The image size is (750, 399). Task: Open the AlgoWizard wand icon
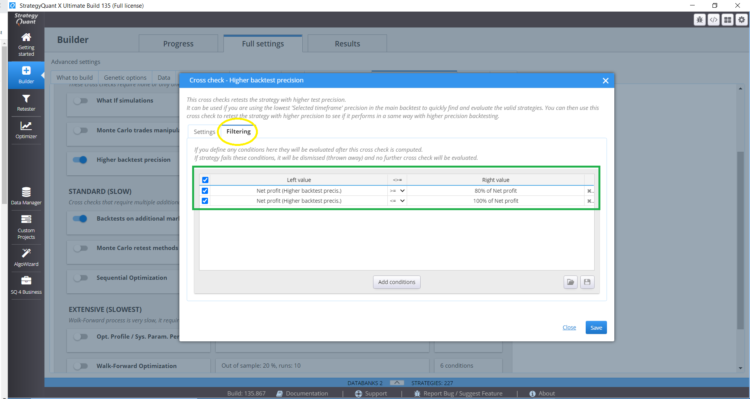pyautogui.click(x=26, y=253)
